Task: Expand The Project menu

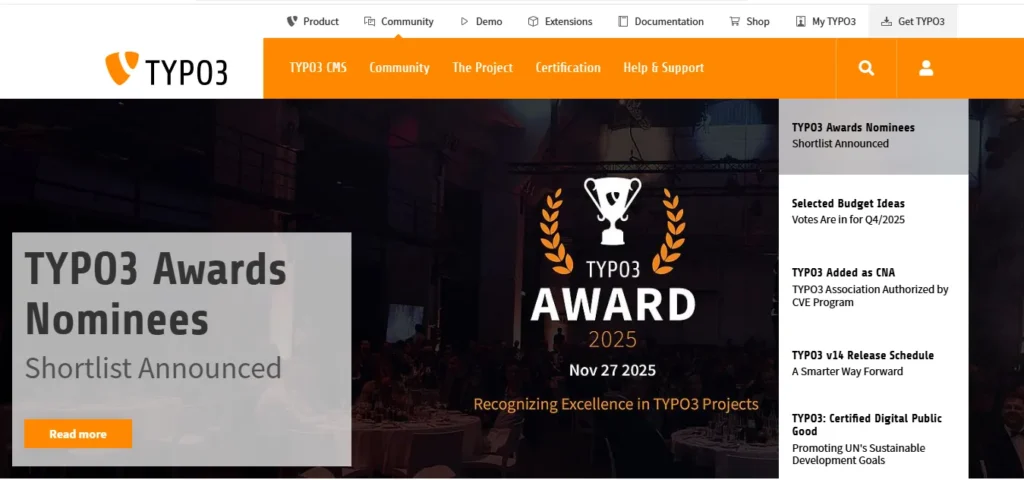Action: coord(482,68)
